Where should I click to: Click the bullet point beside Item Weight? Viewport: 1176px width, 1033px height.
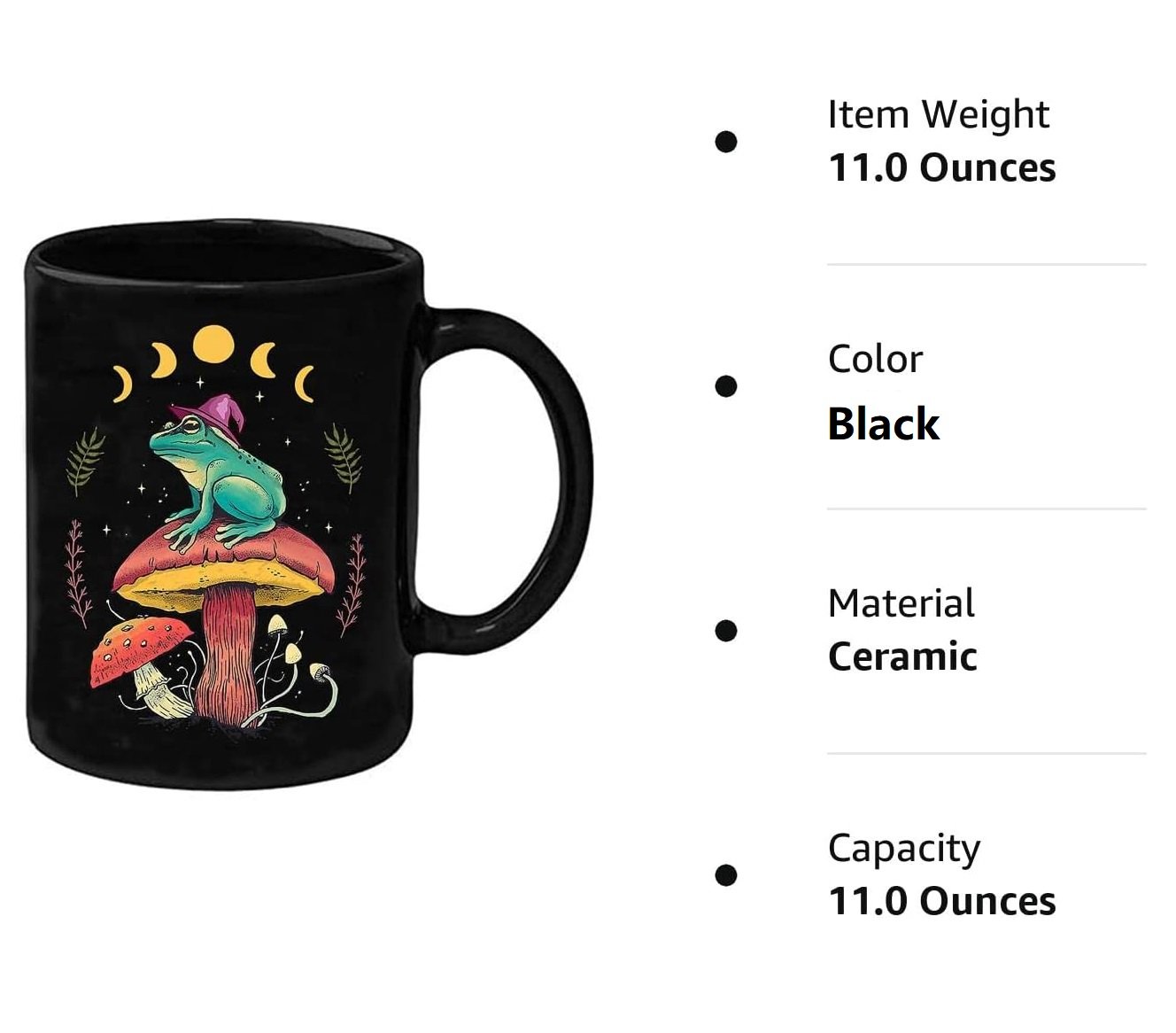pos(726,142)
